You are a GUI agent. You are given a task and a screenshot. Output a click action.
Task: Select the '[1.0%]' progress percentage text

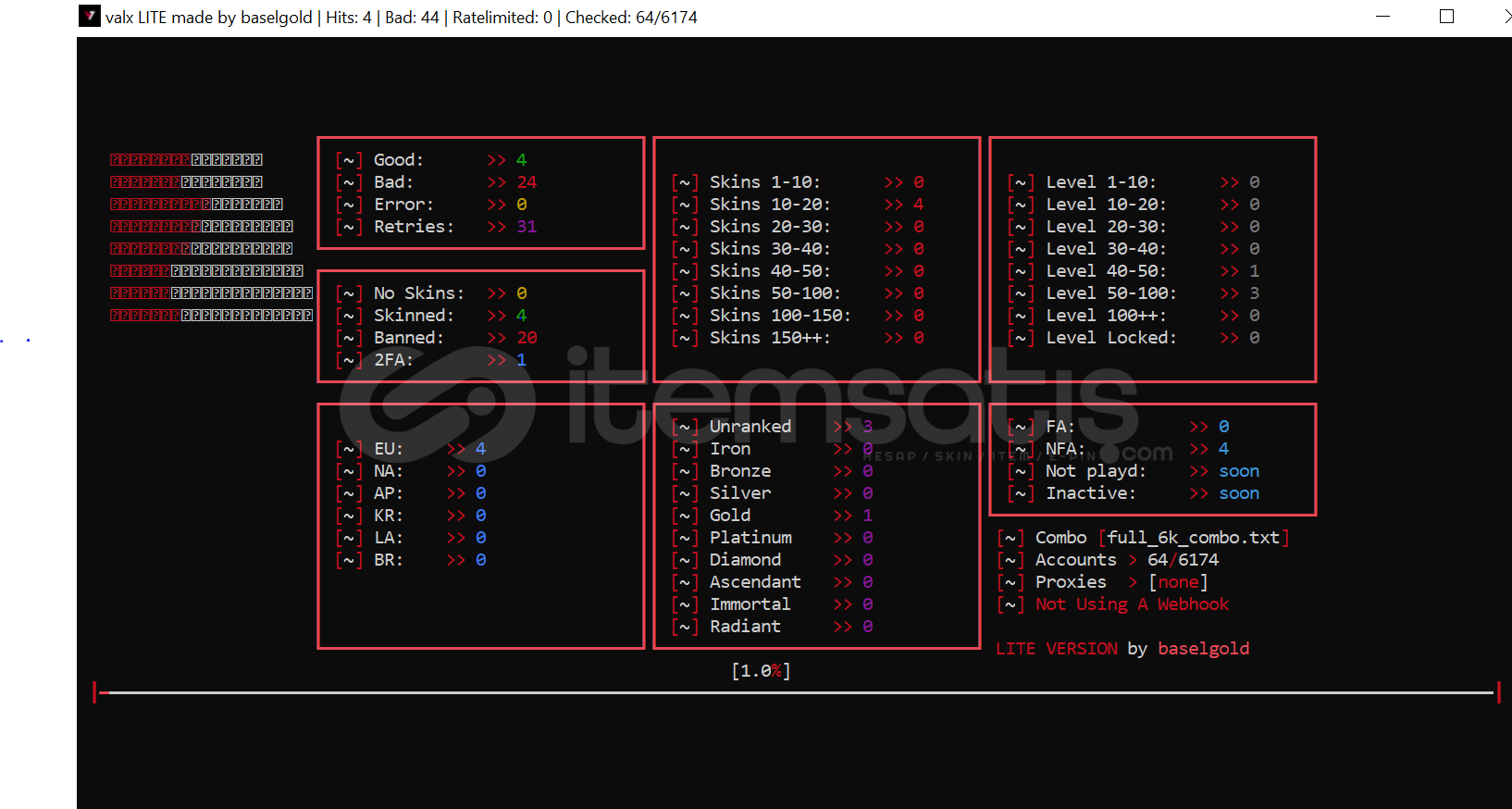[x=761, y=671]
